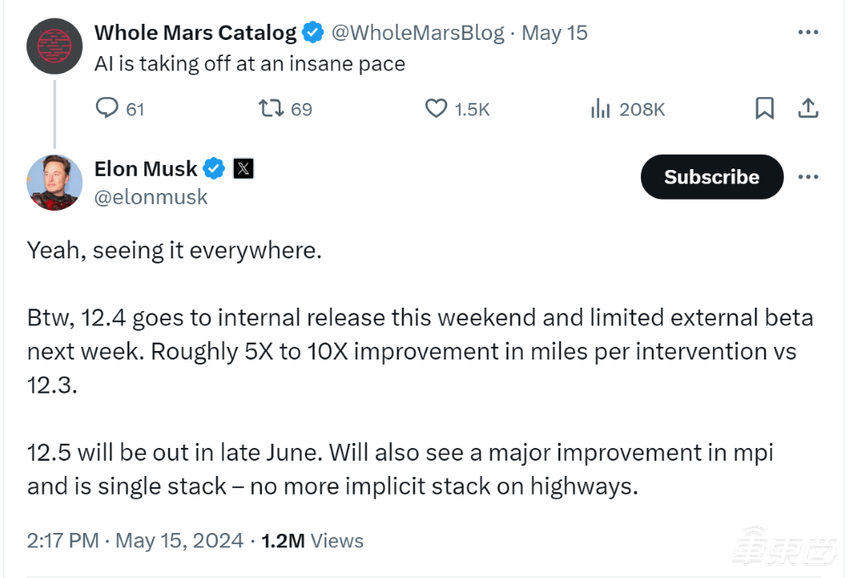This screenshot has height=578, width=850.
Task: Click Elon Musk display name
Action: 146,168
